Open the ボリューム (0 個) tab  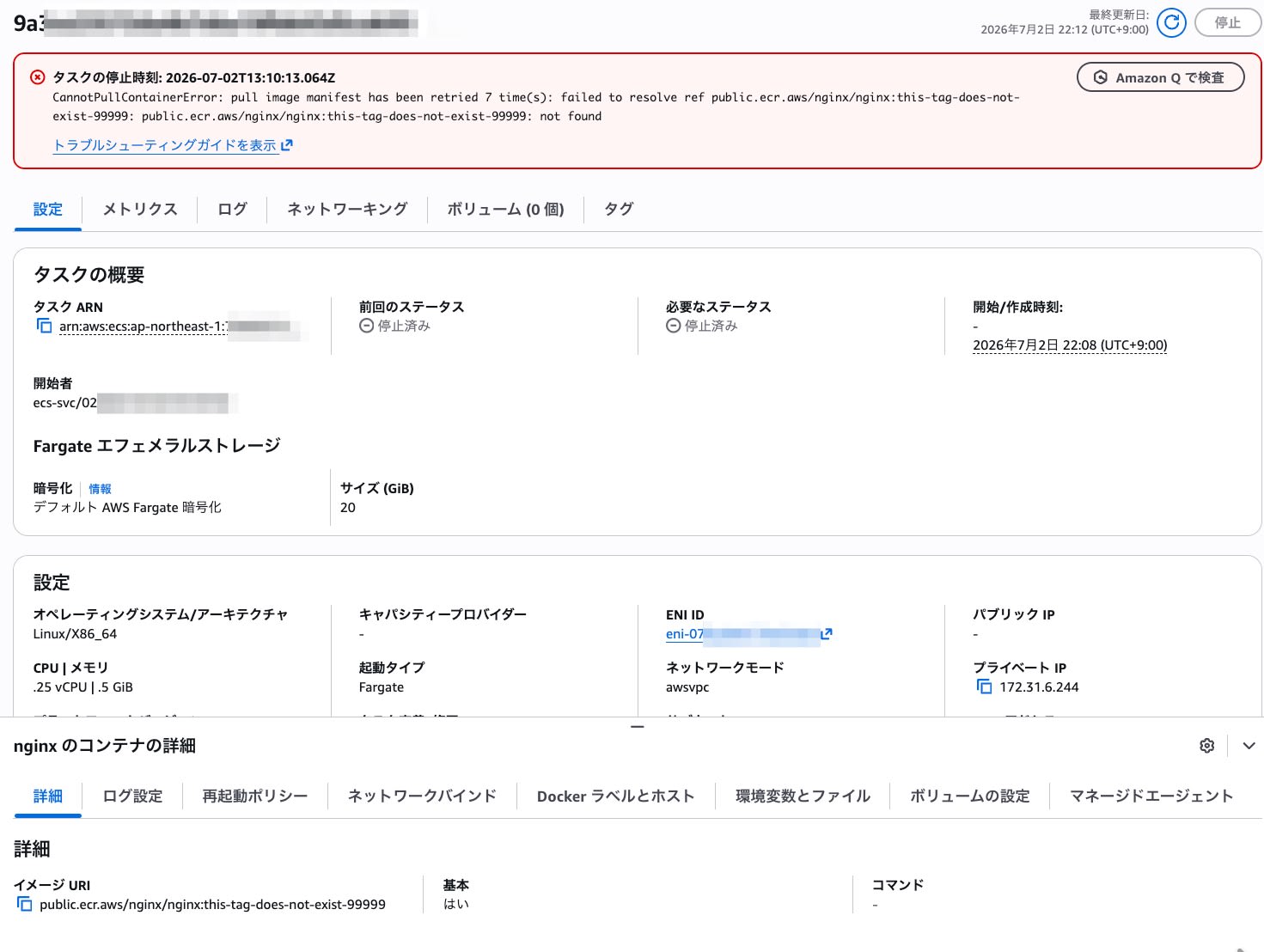click(x=505, y=209)
